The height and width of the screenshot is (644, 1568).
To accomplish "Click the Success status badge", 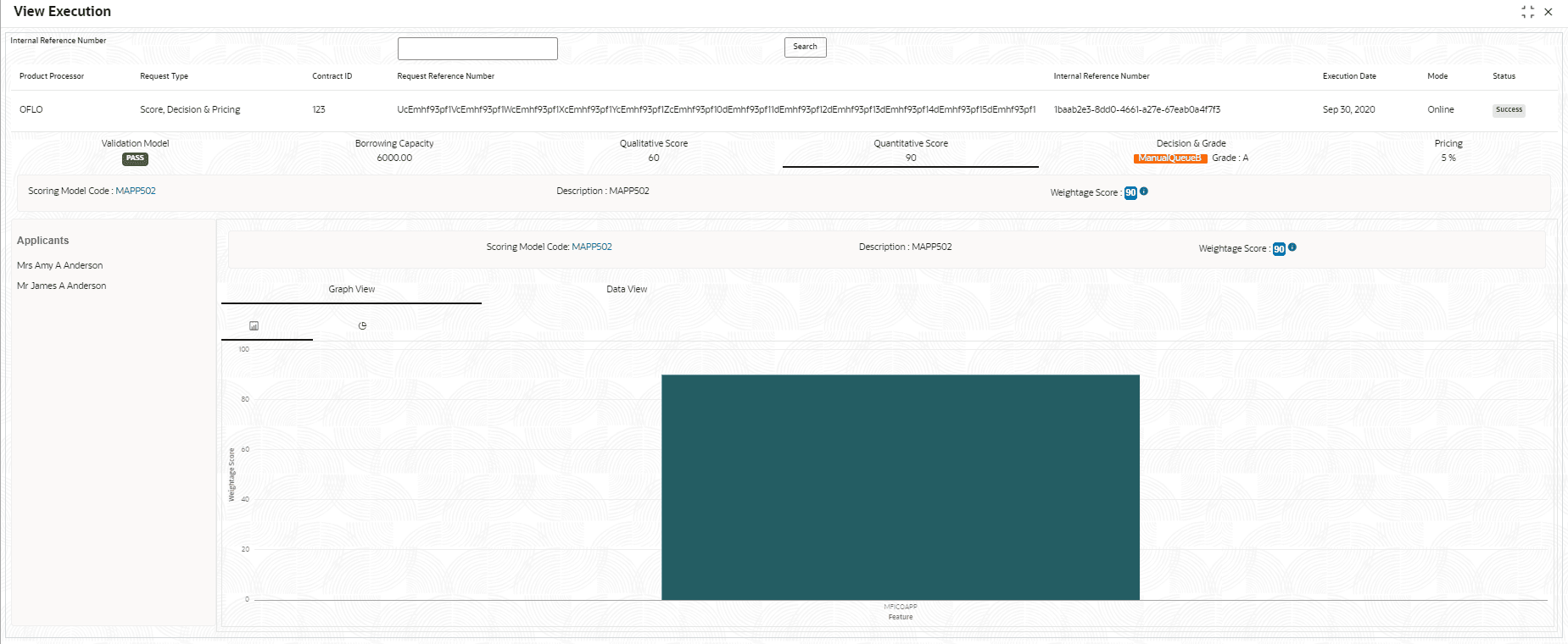I will point(1509,110).
